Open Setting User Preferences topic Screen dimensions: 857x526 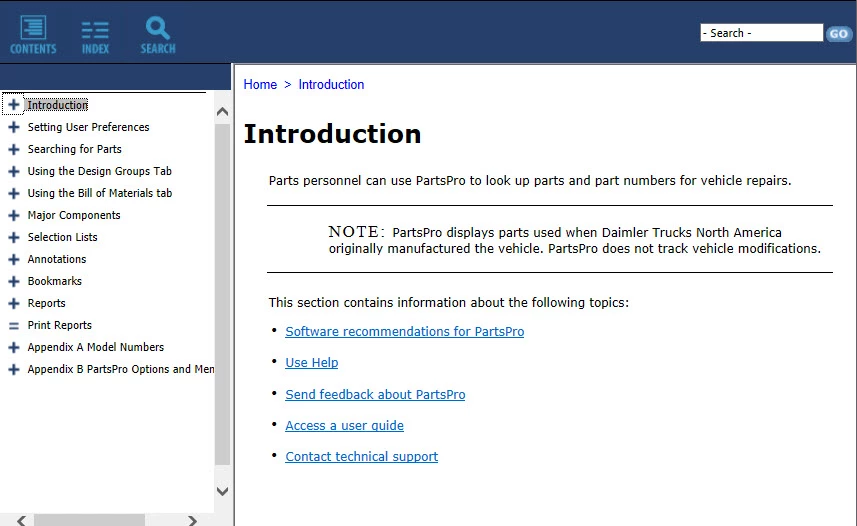coord(89,127)
